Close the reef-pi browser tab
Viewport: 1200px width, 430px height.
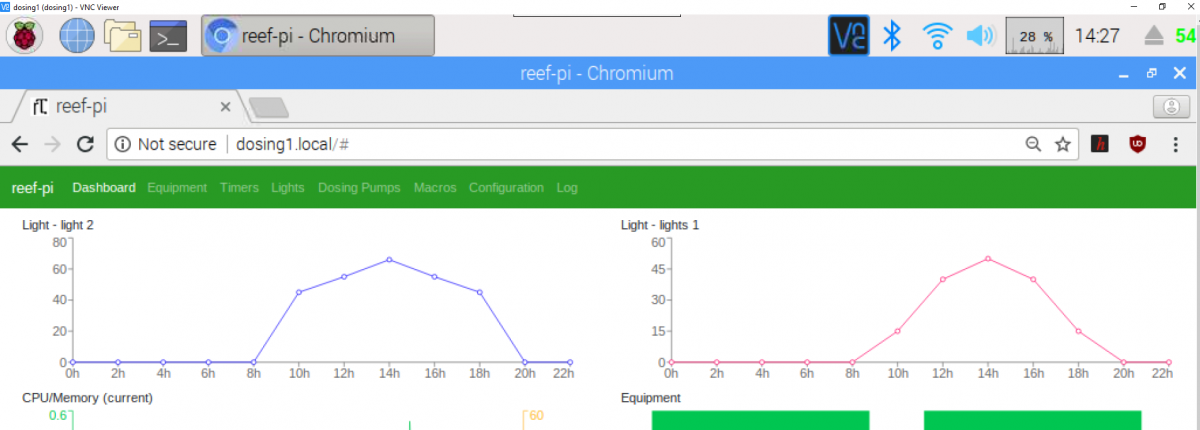pyautogui.click(x=225, y=106)
